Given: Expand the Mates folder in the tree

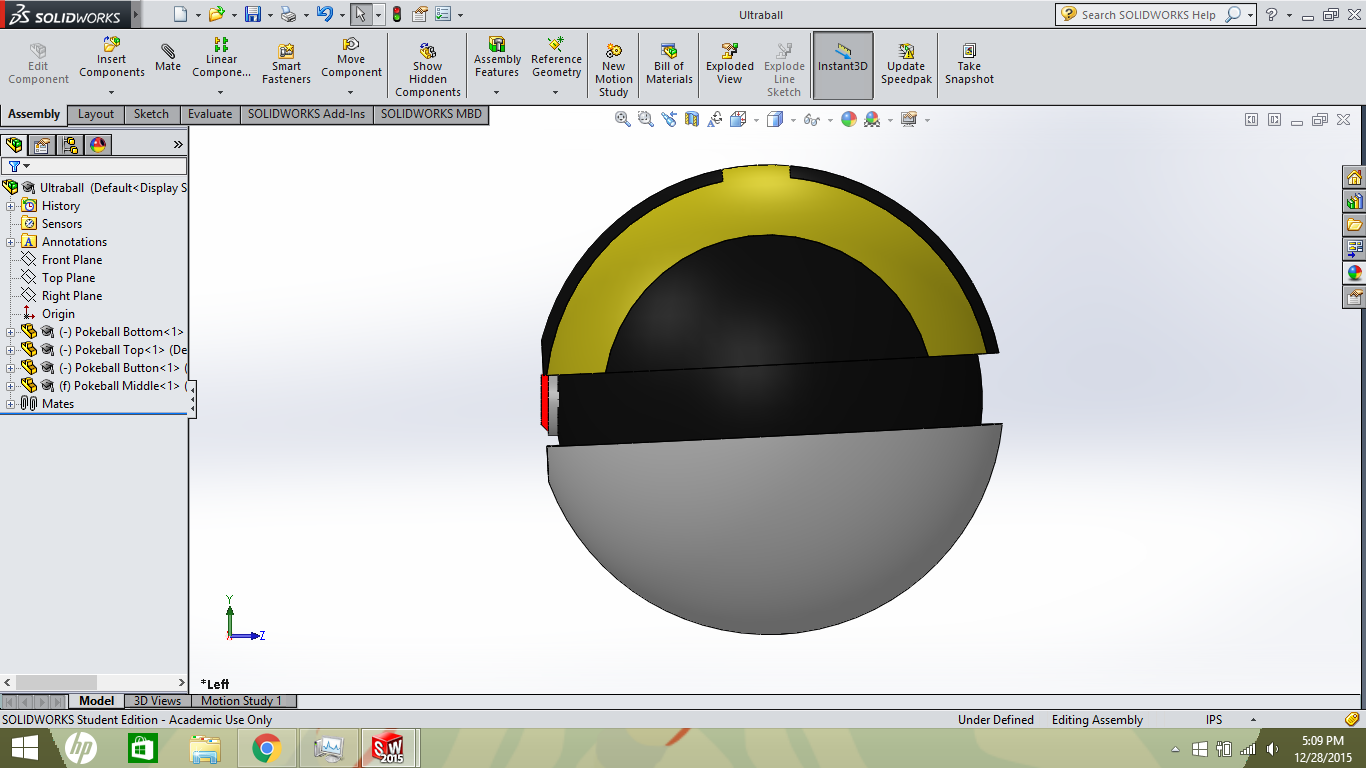Looking at the screenshot, I should (11, 404).
